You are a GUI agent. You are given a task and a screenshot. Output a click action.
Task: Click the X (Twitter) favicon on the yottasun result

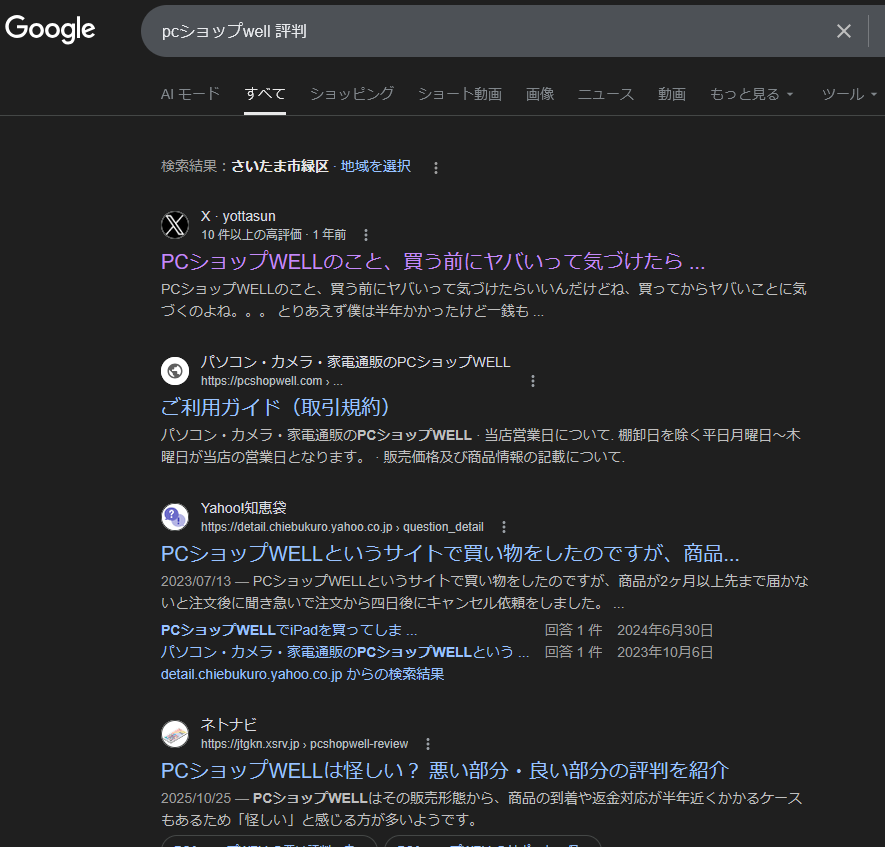(175, 225)
